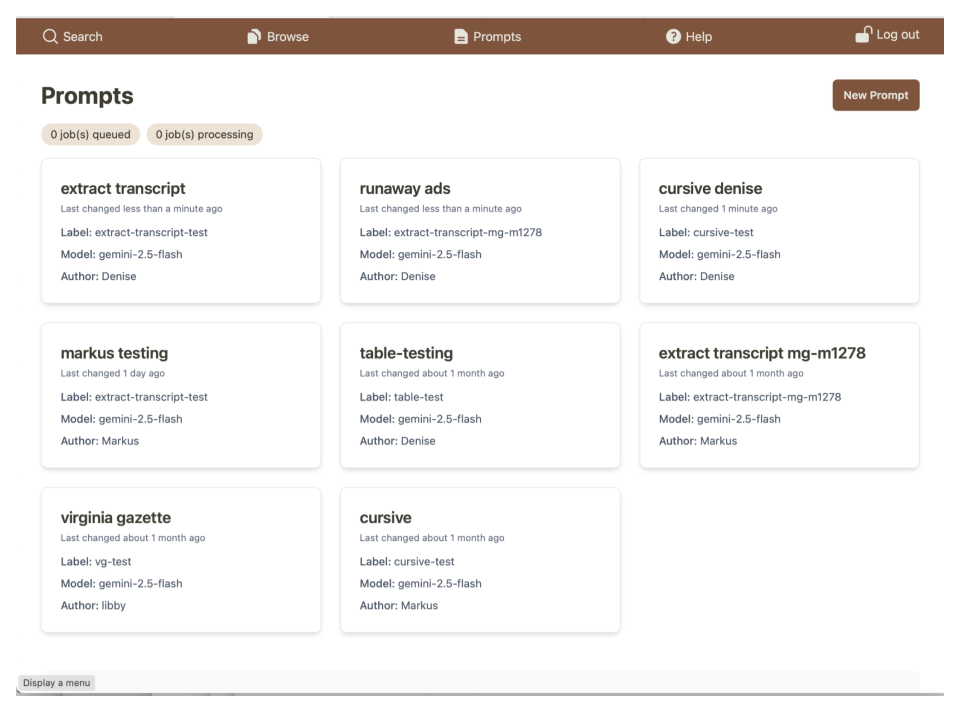This screenshot has height=720, width=960.
Task: Click the magnifying glass Search icon
Action: click(50, 36)
